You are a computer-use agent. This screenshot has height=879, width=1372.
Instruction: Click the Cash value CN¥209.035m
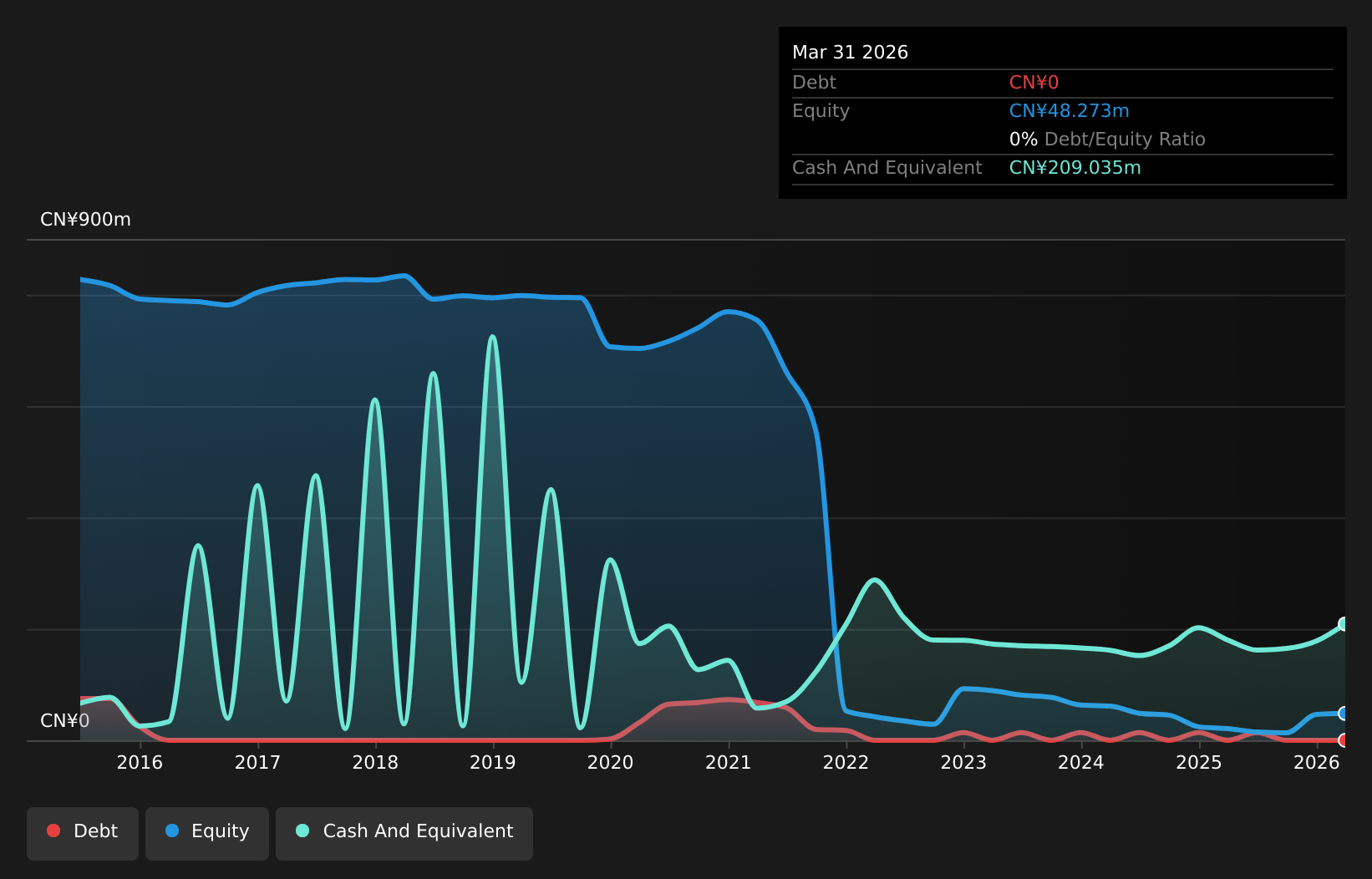coord(1075,168)
